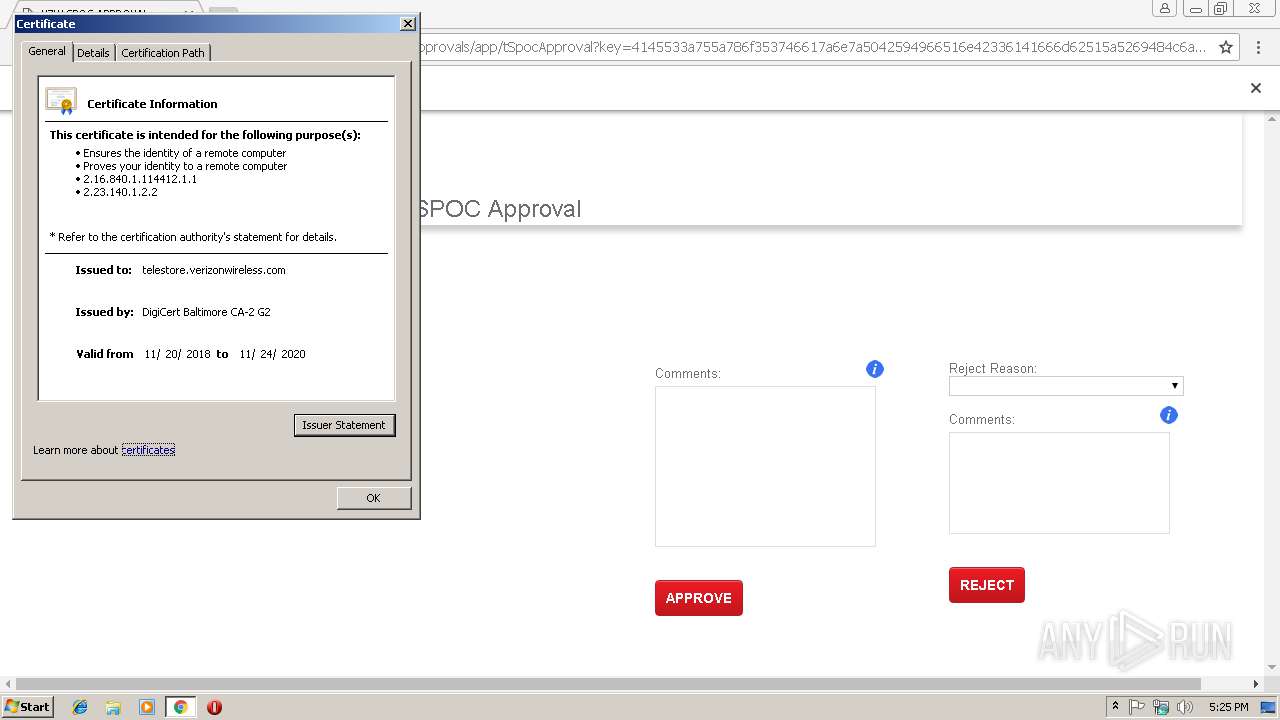
Task: Click the red APPROVE button
Action: click(699, 598)
